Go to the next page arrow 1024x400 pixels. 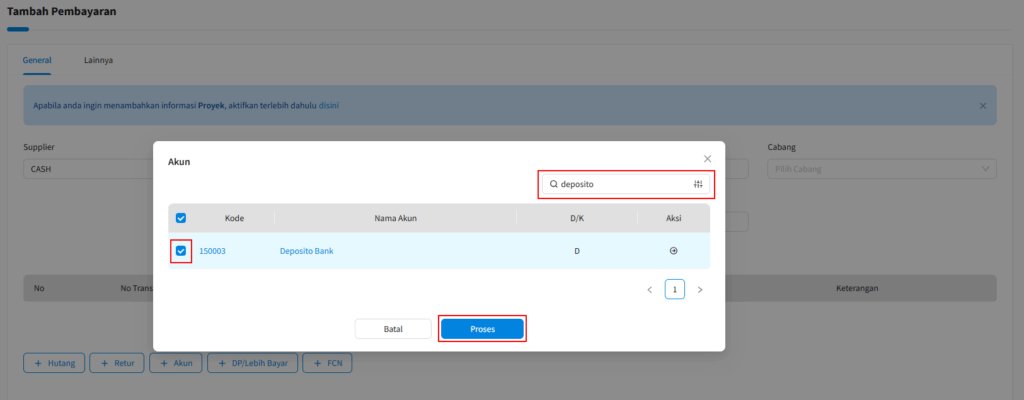point(700,290)
